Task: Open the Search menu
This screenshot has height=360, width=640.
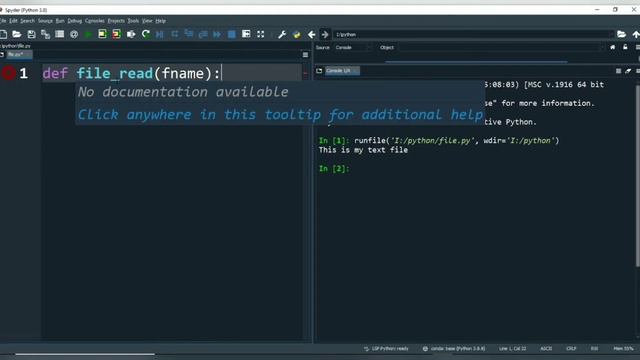Action: pyautogui.click(x=27, y=21)
